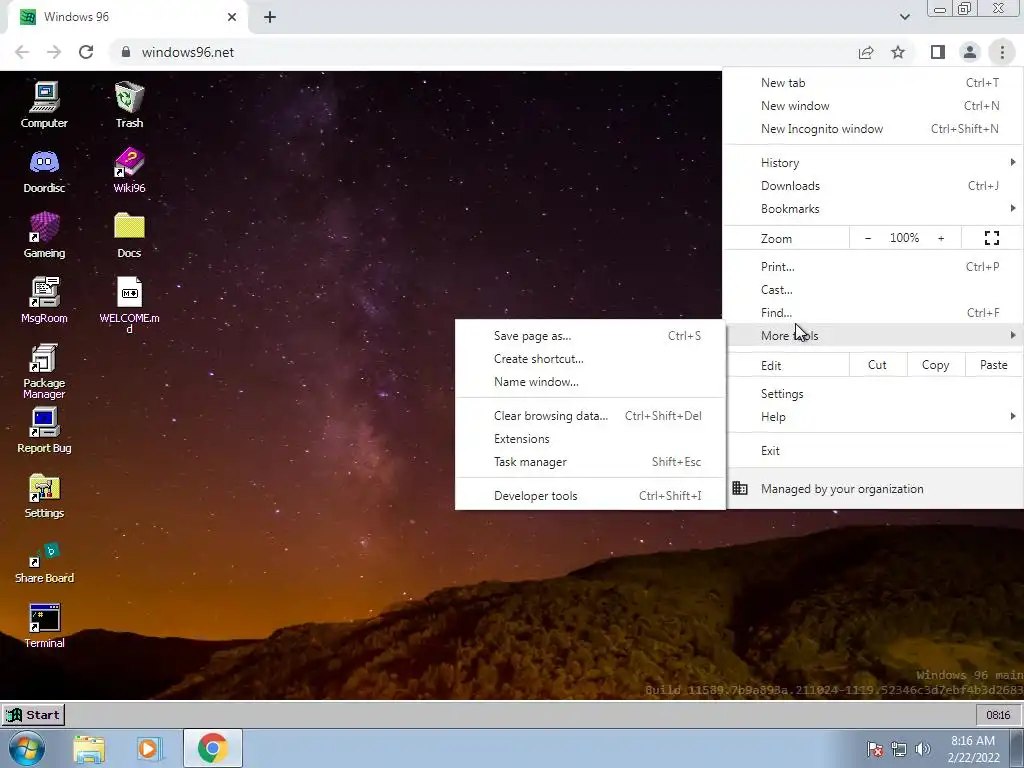Screen dimensions: 1024x768
Task: Click the system tray volume icon
Action: (x=922, y=749)
